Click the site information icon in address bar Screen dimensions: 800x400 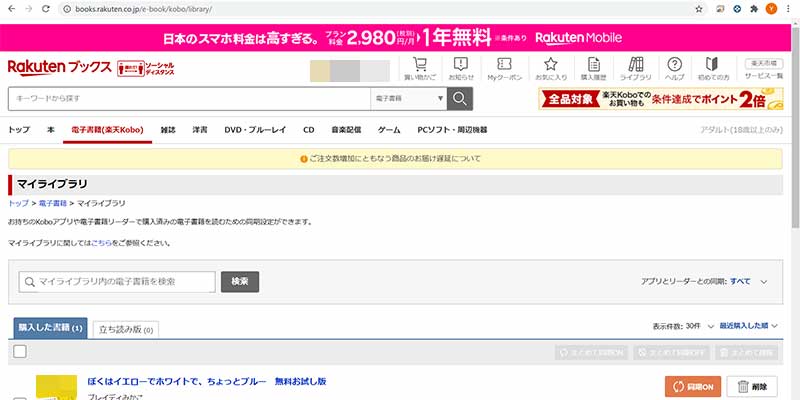[66, 9]
